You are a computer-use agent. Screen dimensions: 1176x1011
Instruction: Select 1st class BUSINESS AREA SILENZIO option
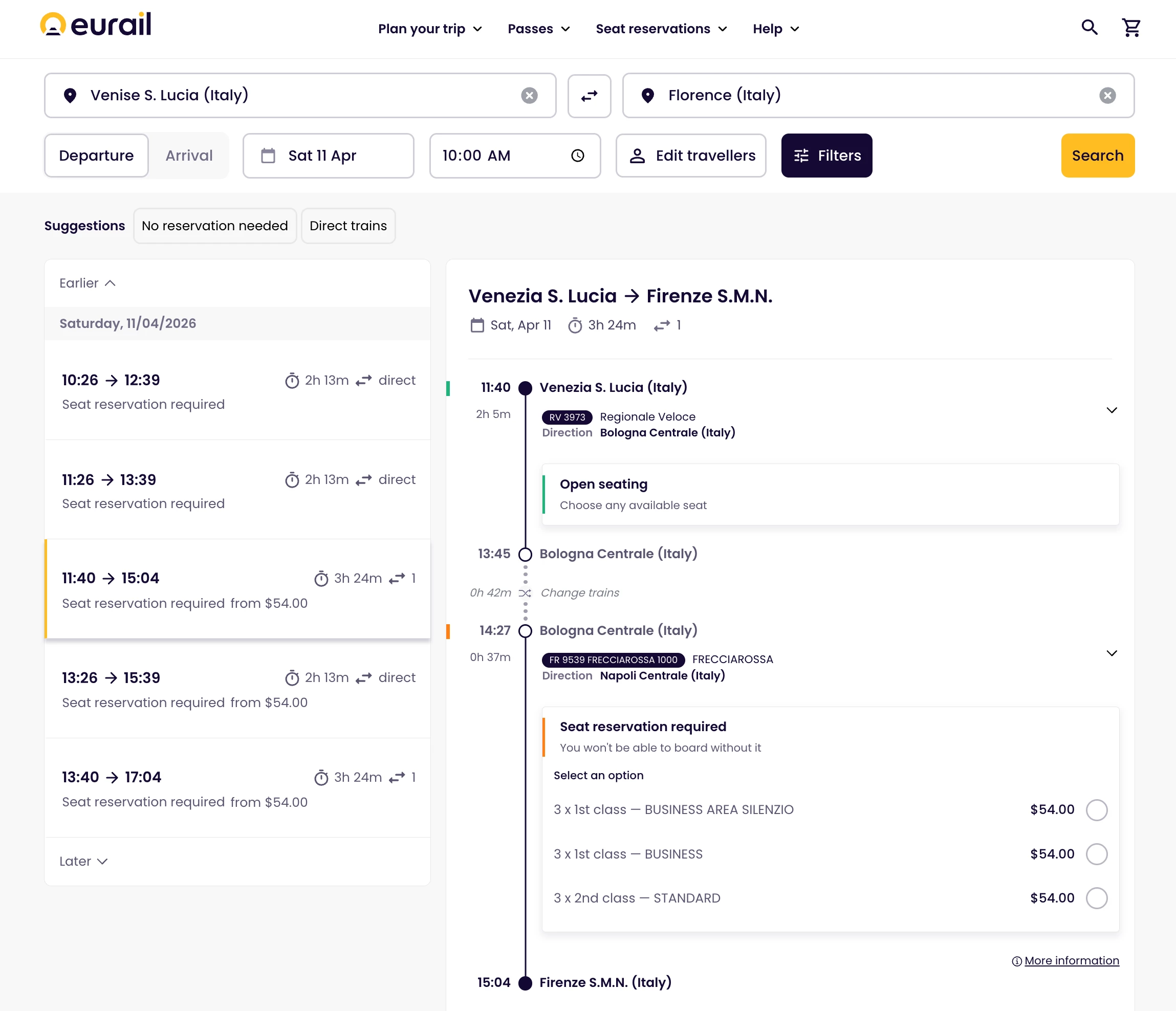(1096, 809)
